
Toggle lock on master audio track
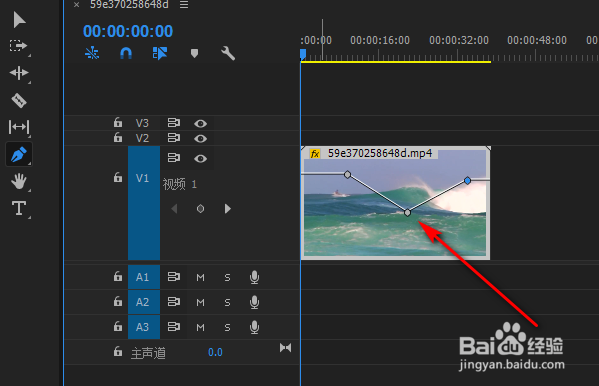coord(118,351)
